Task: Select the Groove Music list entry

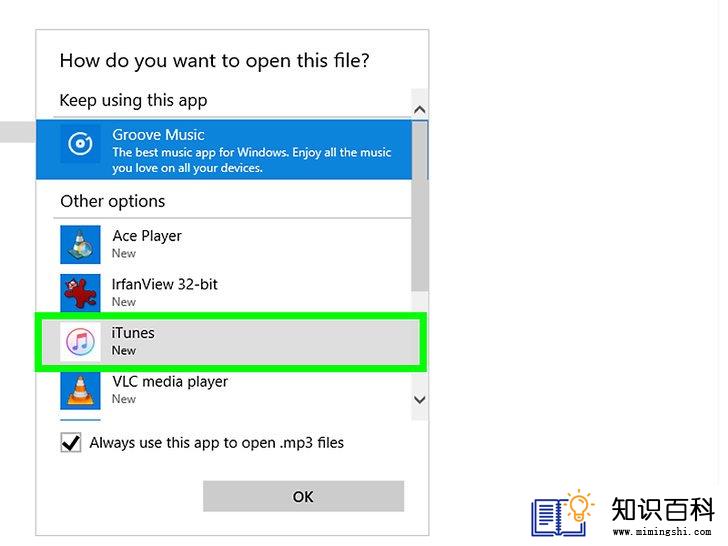Action: (x=224, y=150)
